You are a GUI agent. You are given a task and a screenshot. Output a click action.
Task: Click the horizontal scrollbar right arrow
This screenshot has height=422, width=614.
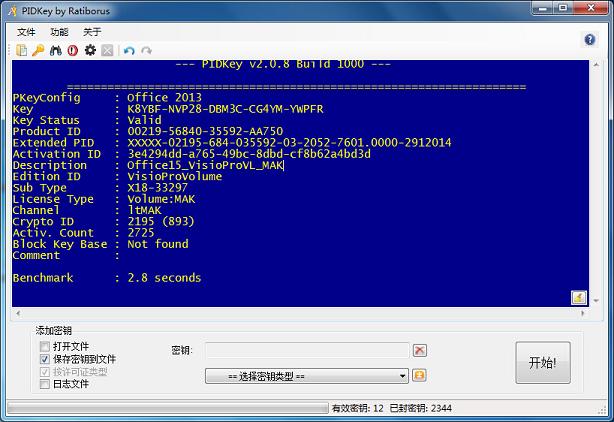click(583, 313)
